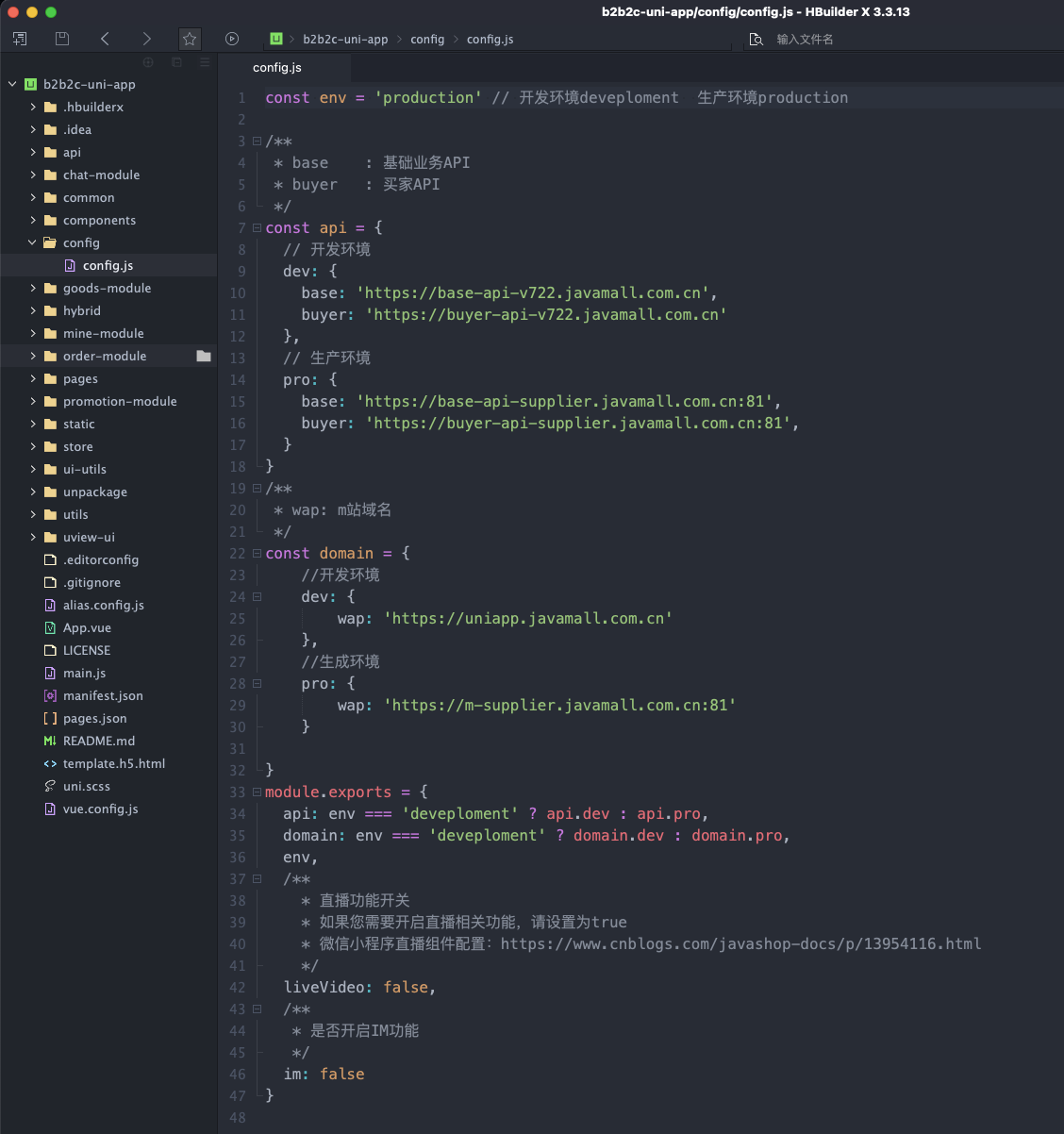The width and height of the screenshot is (1064, 1134).
Task: Click the locate current file target icon
Action: [x=148, y=62]
